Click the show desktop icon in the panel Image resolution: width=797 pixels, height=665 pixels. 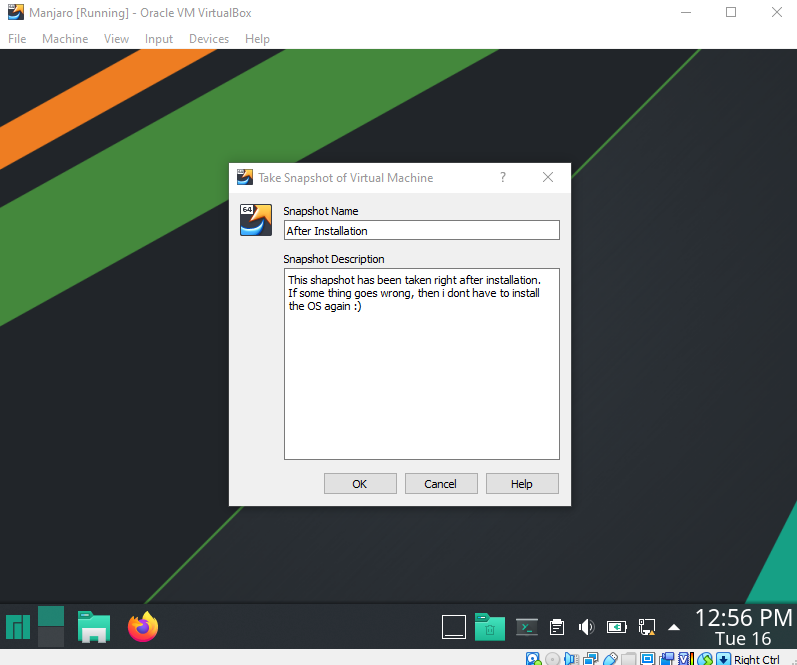(453, 627)
